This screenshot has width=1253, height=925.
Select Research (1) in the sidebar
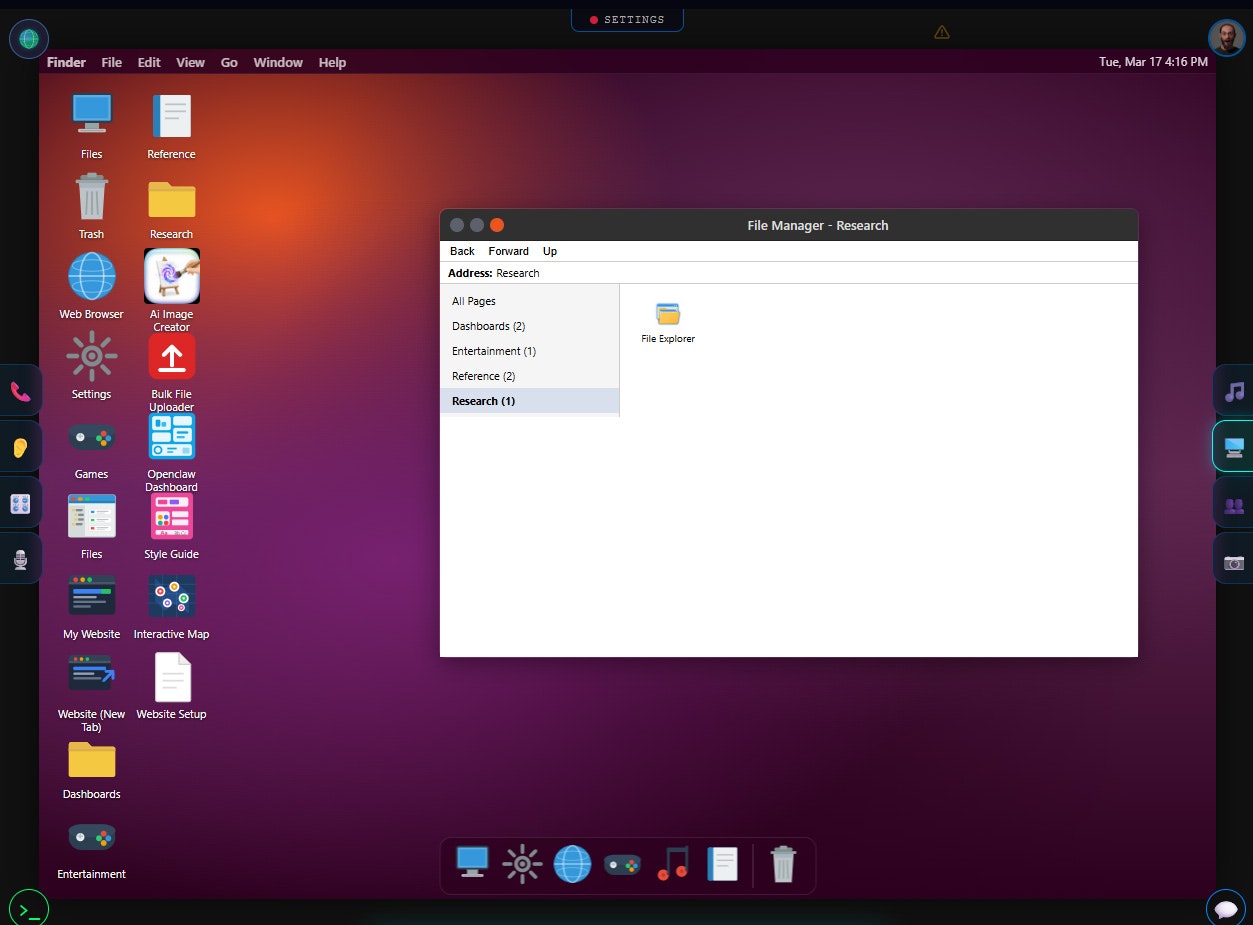click(x=529, y=401)
